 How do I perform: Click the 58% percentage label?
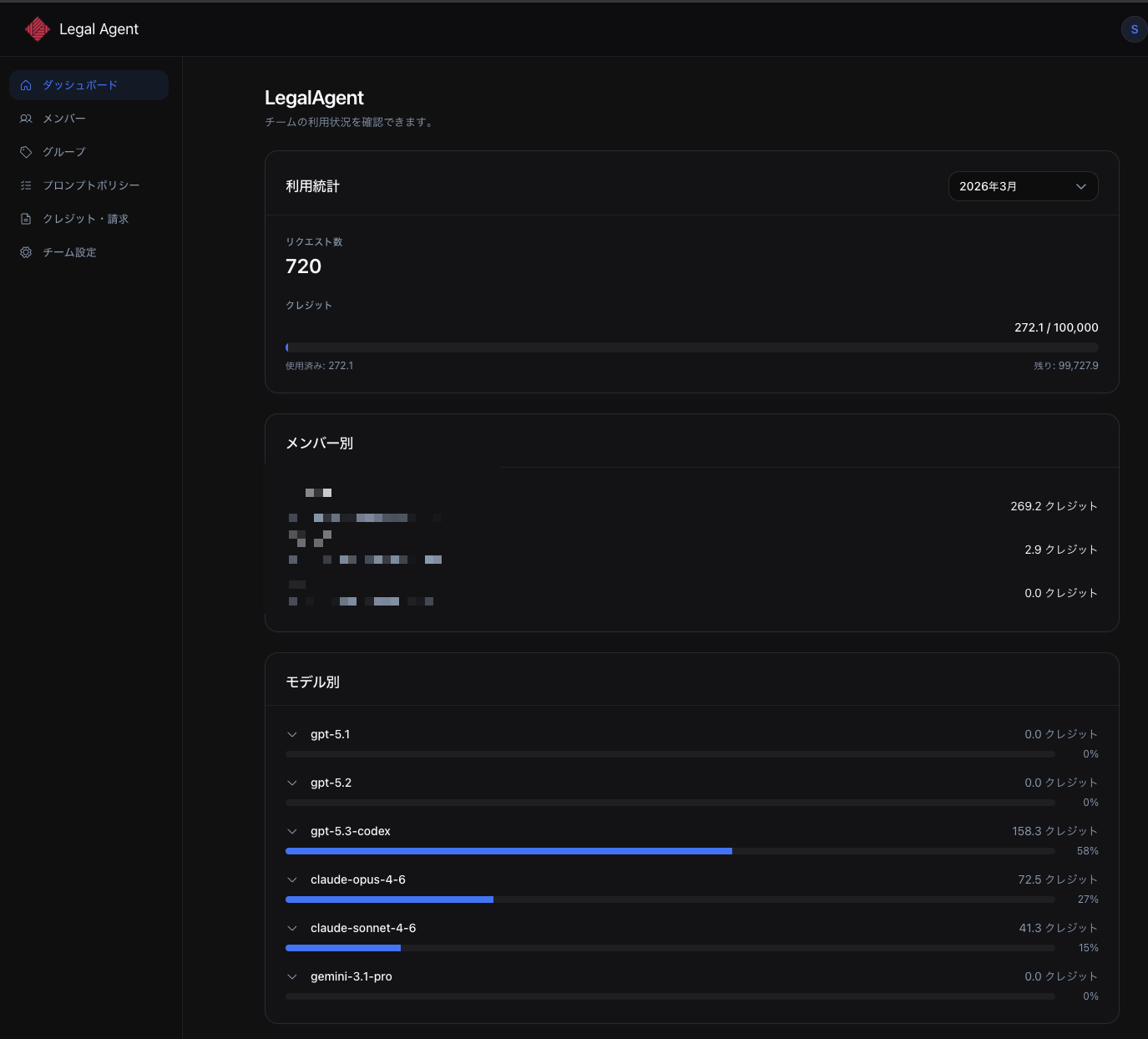click(1087, 851)
